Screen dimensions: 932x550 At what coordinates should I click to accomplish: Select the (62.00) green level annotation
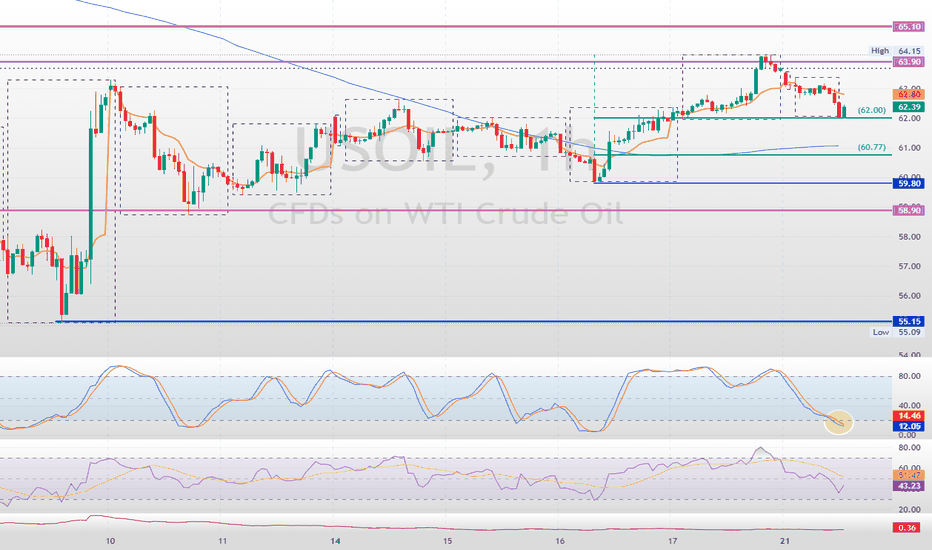coord(871,110)
